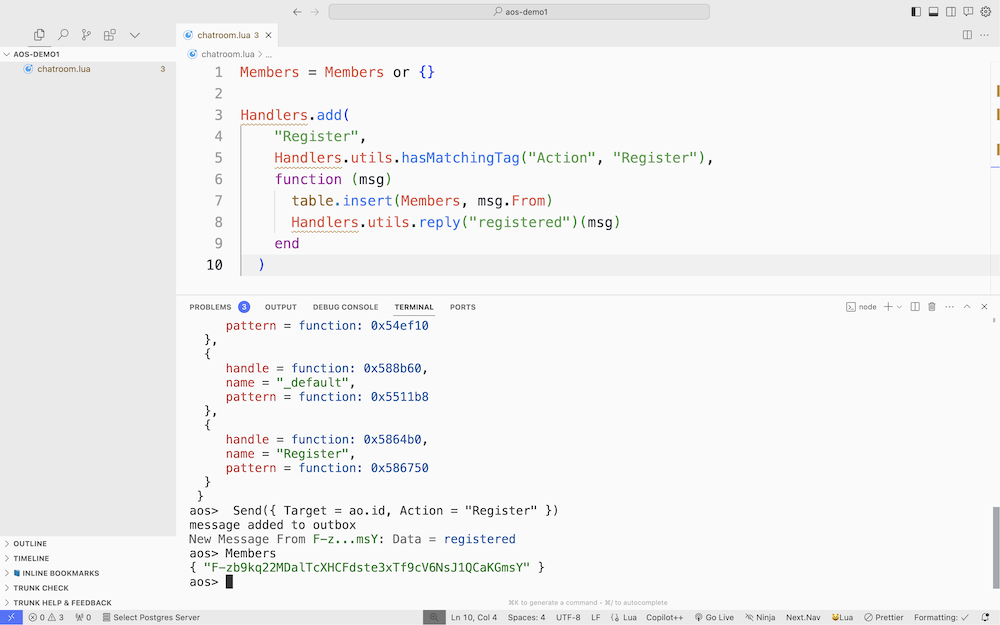The image size is (1000, 625).
Task: Click Select Postgres Server in the status bar
Action: [150, 617]
